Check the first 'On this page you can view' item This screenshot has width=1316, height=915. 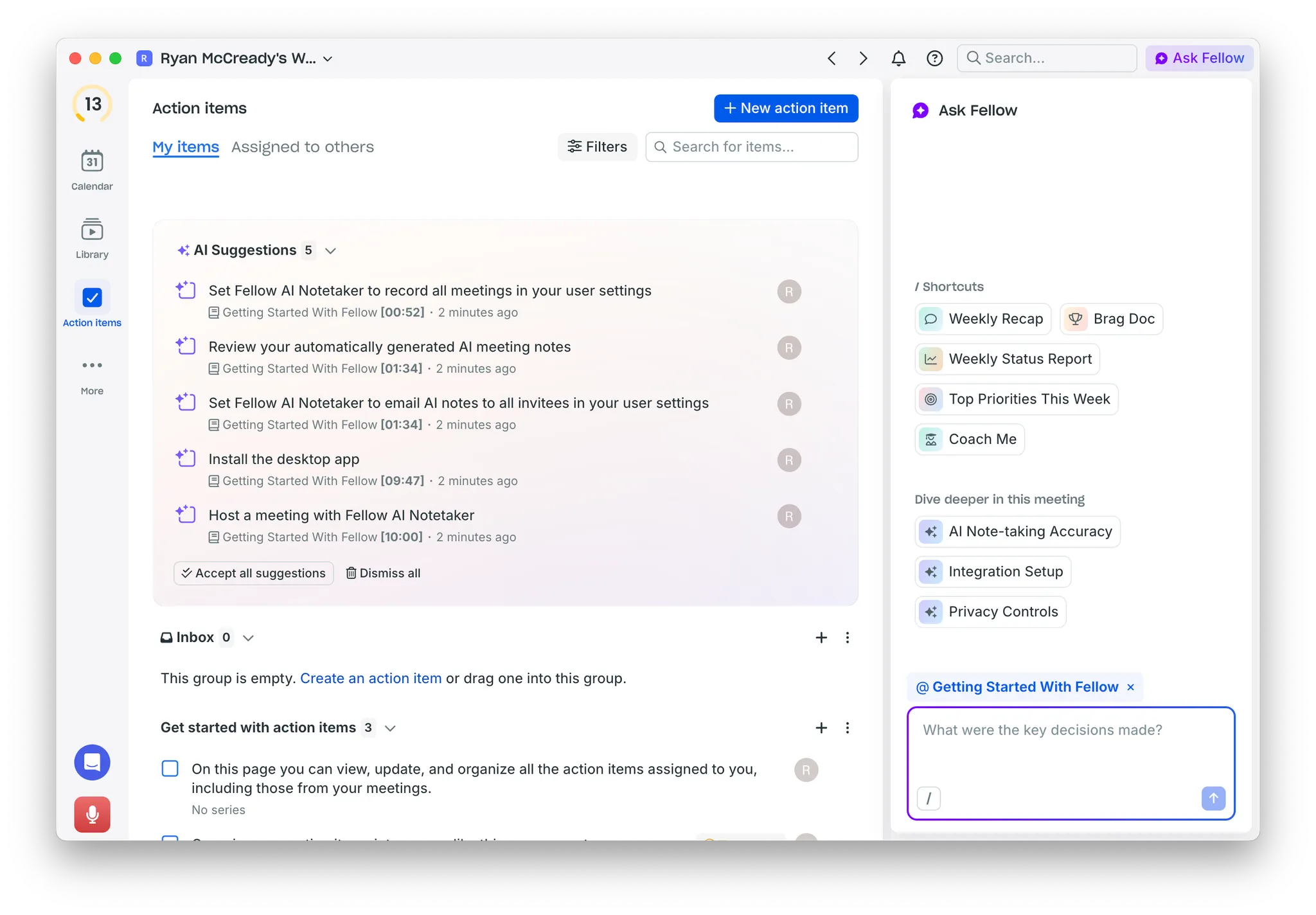tap(170, 768)
